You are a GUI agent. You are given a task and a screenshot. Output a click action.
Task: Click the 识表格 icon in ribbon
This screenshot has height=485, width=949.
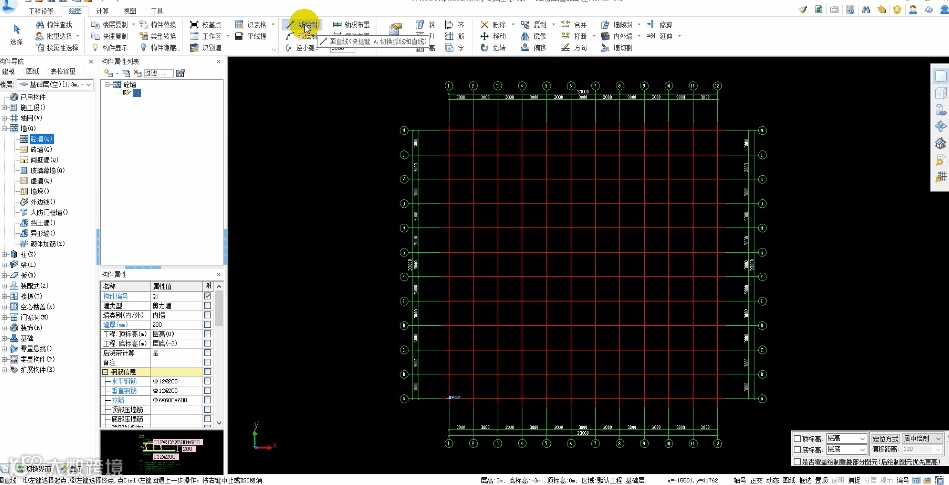[239, 24]
